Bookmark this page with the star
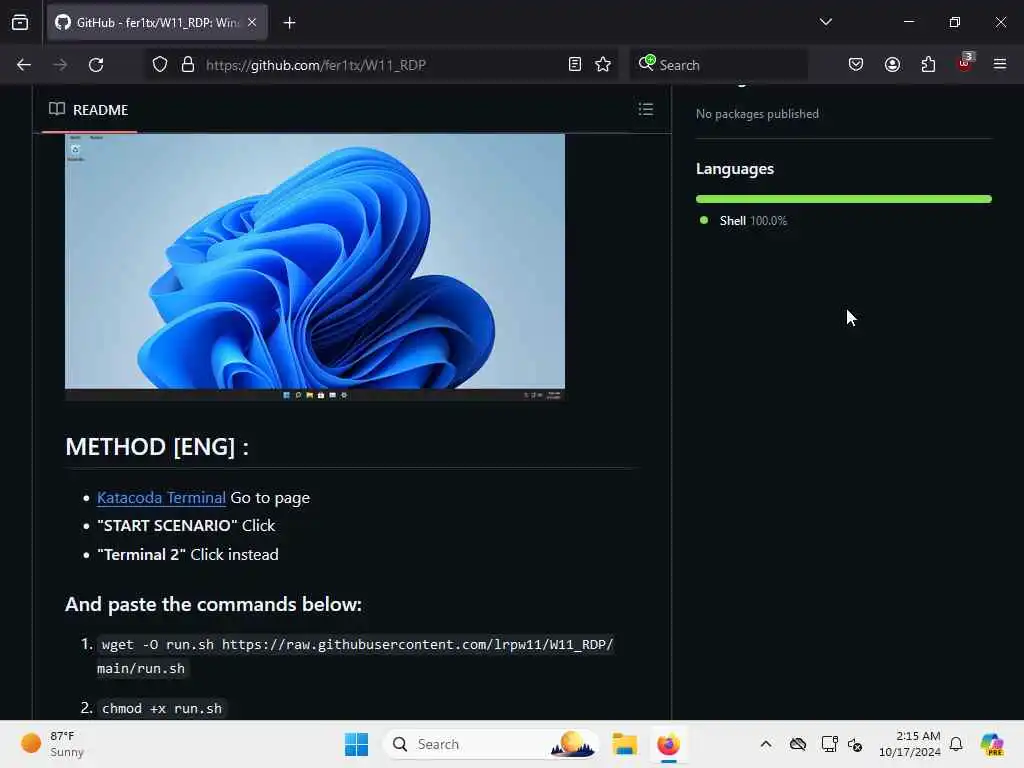The image size is (1024, 768). click(x=603, y=65)
